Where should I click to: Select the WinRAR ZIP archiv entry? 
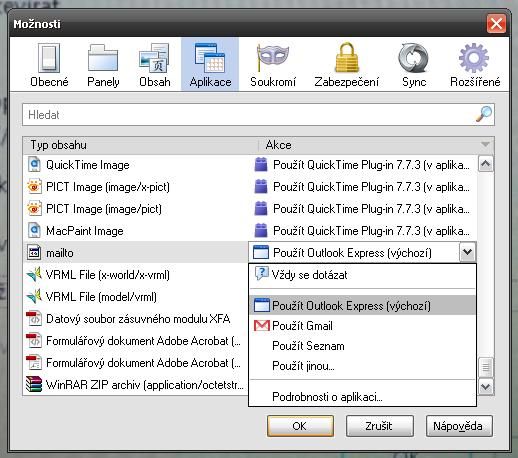click(x=135, y=385)
